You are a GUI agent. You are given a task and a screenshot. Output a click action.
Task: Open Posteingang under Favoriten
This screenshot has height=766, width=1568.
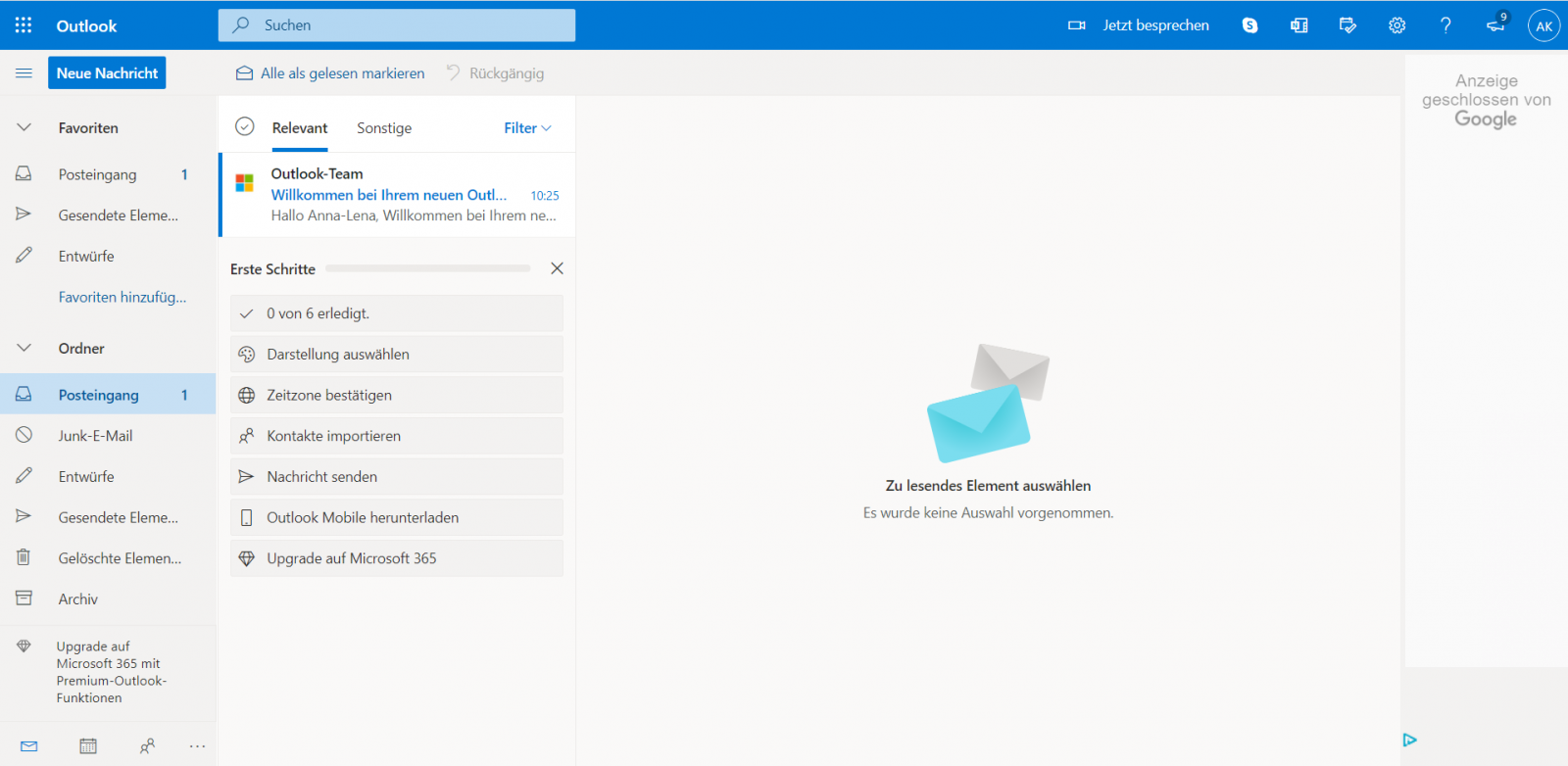tap(108, 174)
